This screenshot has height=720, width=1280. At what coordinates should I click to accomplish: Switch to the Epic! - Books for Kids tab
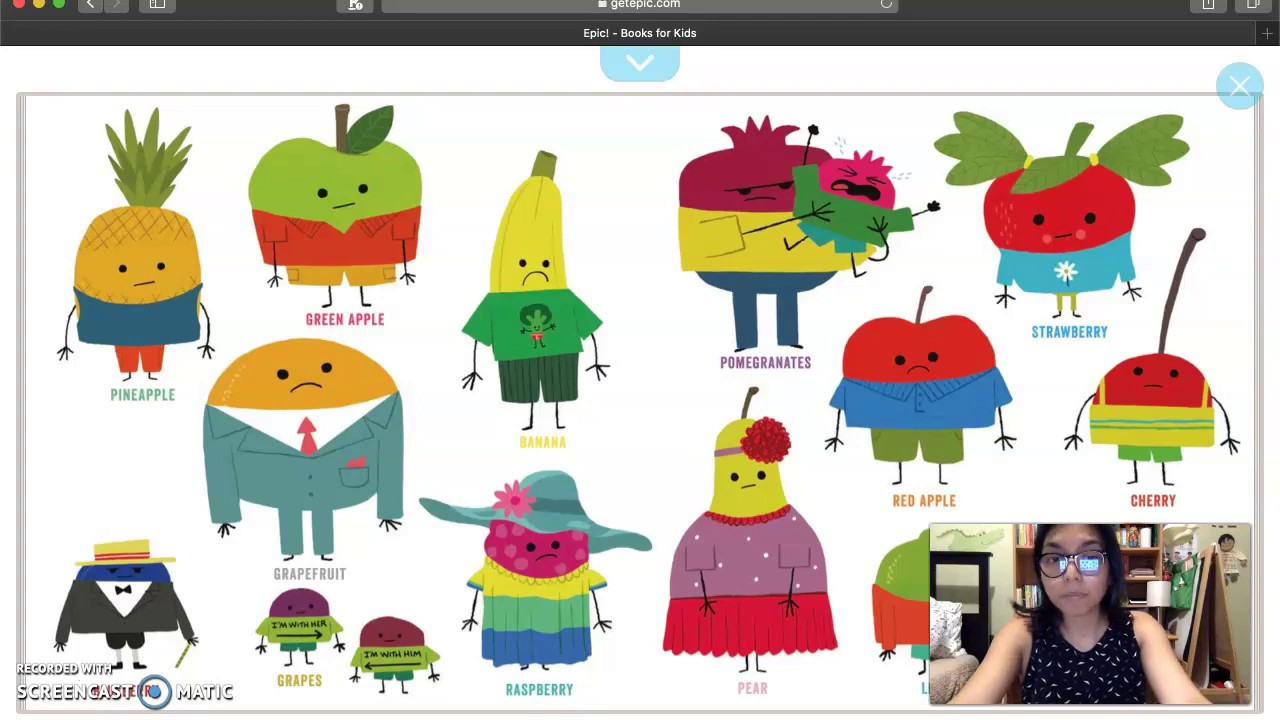640,33
